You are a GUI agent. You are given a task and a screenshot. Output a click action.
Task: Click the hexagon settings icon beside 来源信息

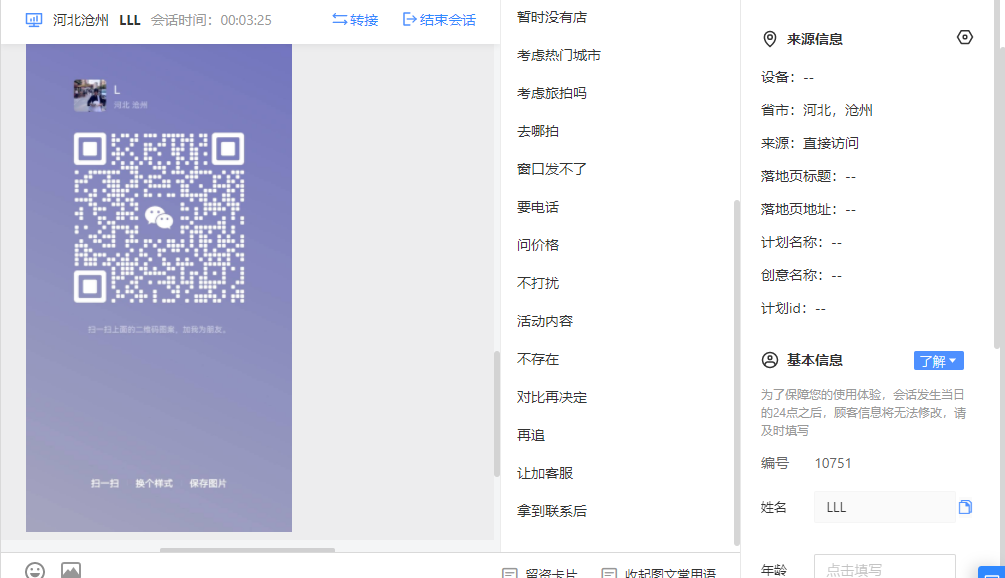965,38
